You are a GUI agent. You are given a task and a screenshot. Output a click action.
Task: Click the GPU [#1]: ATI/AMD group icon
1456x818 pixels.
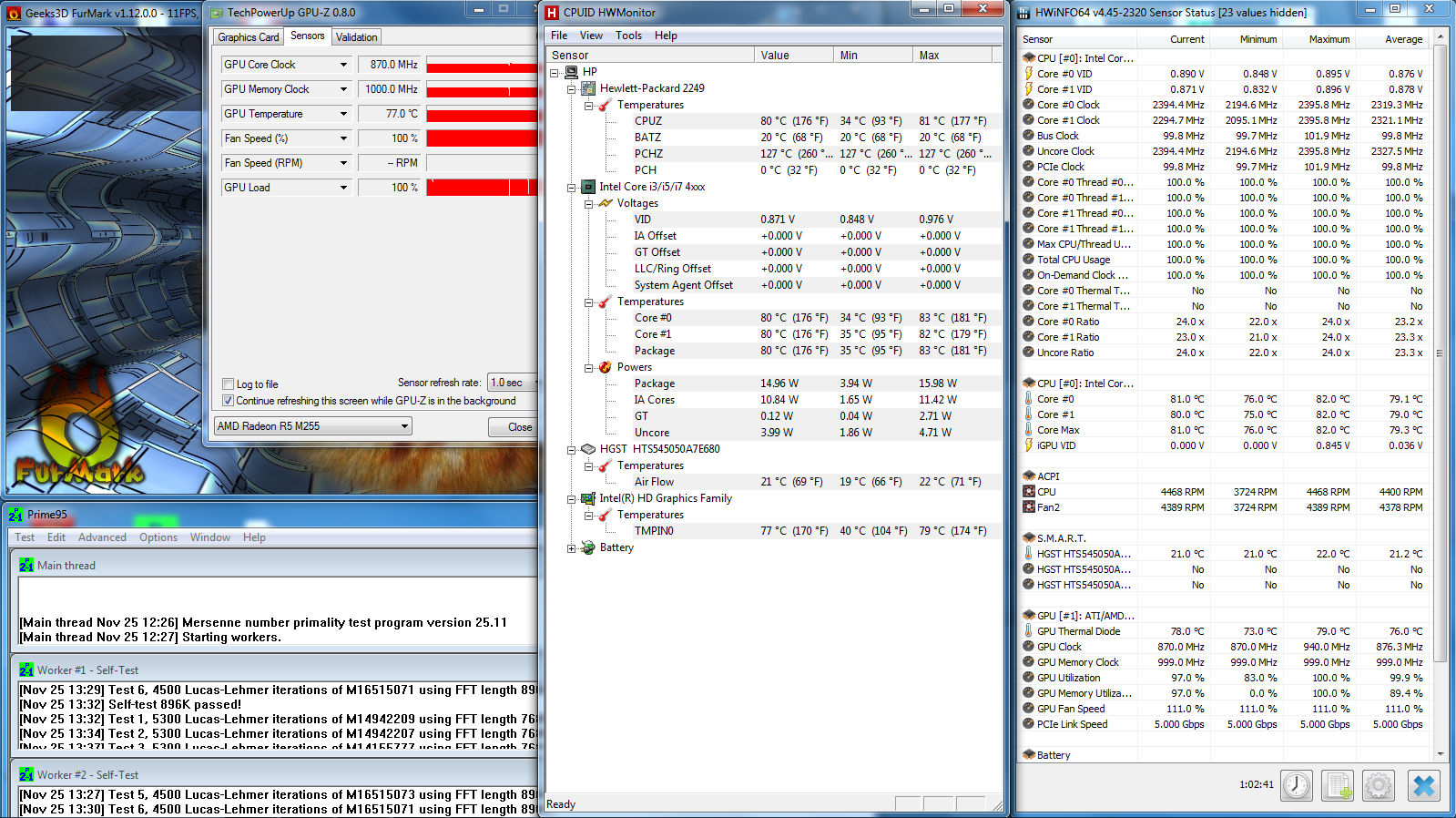point(1029,616)
